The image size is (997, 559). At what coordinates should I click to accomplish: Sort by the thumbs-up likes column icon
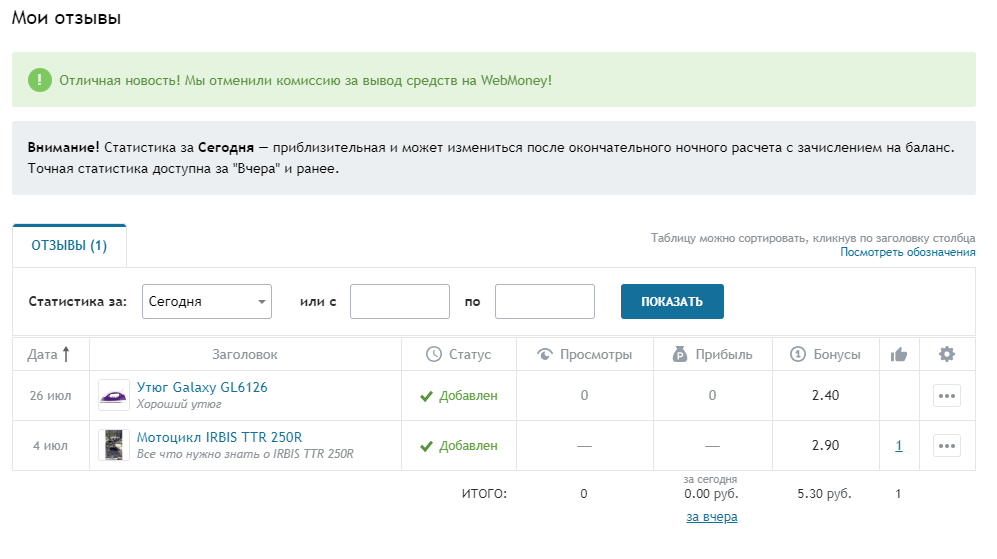click(x=898, y=354)
